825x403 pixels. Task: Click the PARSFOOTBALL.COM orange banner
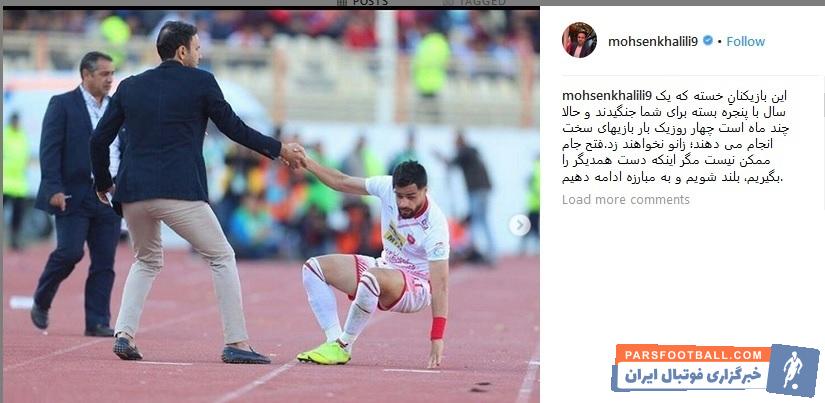693,354
